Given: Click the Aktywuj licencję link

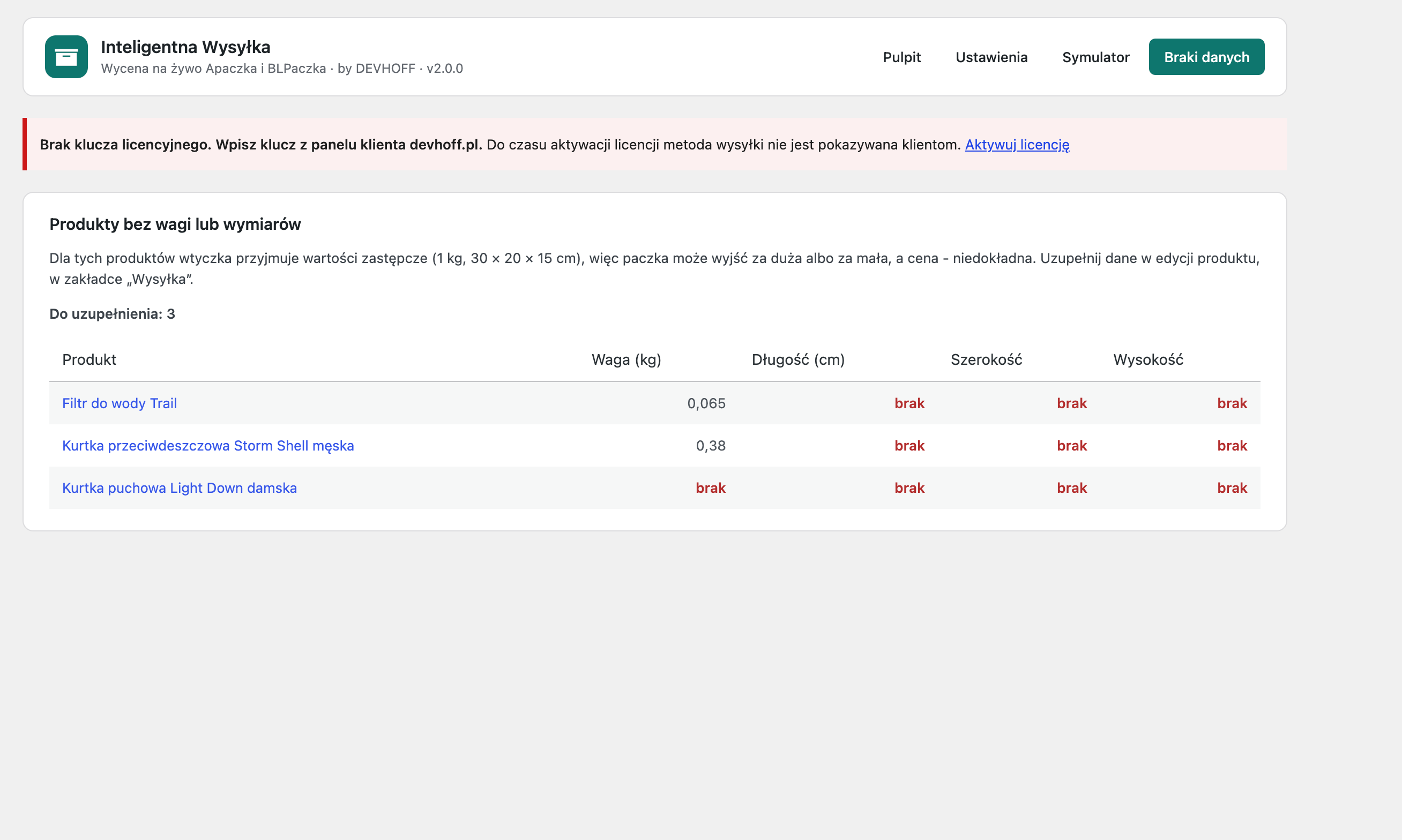Looking at the screenshot, I should click(1016, 144).
